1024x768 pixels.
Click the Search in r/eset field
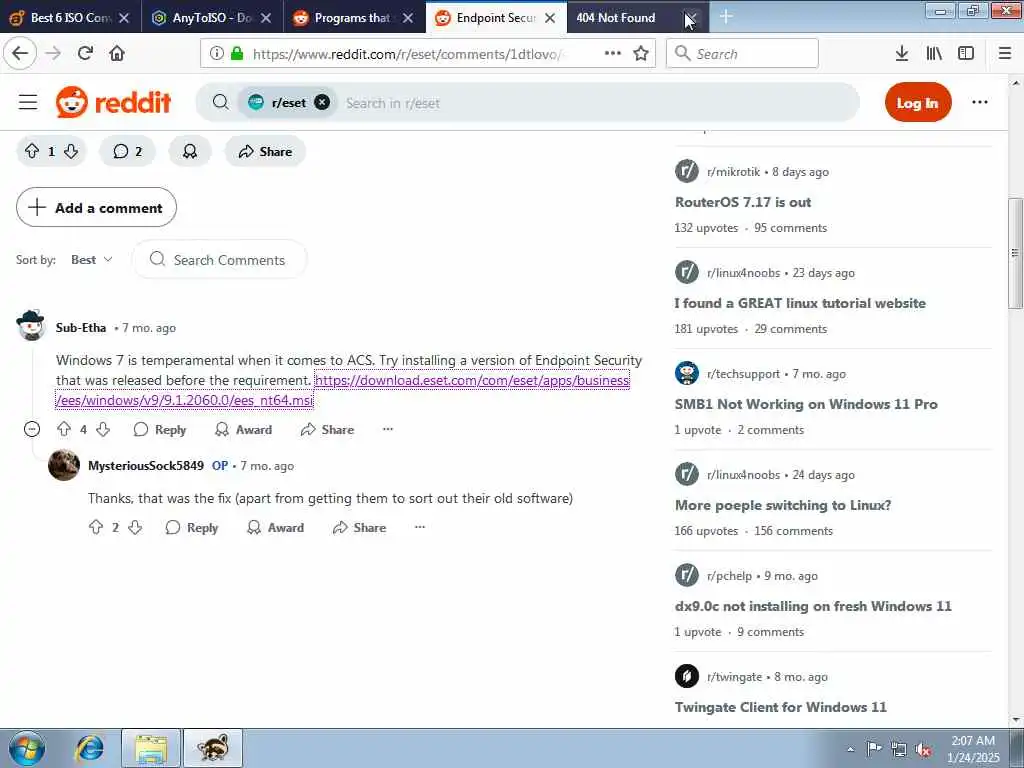(x=598, y=103)
